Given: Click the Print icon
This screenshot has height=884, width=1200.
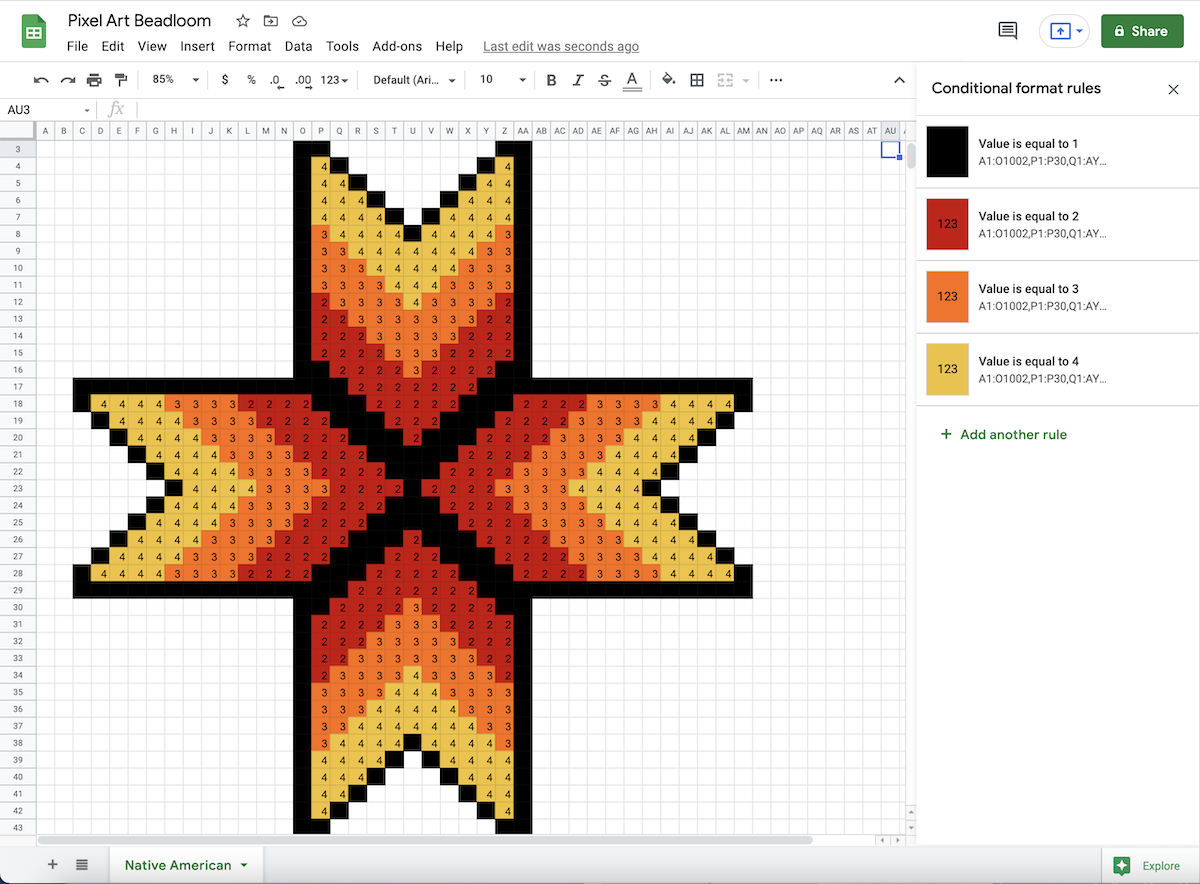Looking at the screenshot, I should [x=92, y=80].
